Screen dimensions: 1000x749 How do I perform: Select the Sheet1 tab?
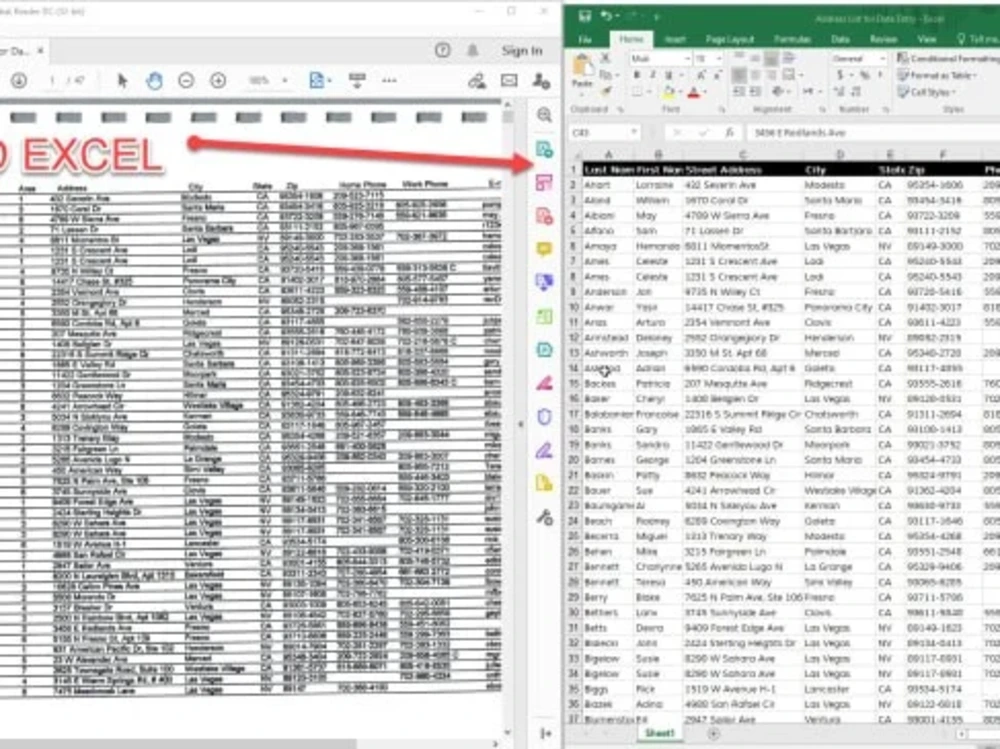(x=659, y=733)
